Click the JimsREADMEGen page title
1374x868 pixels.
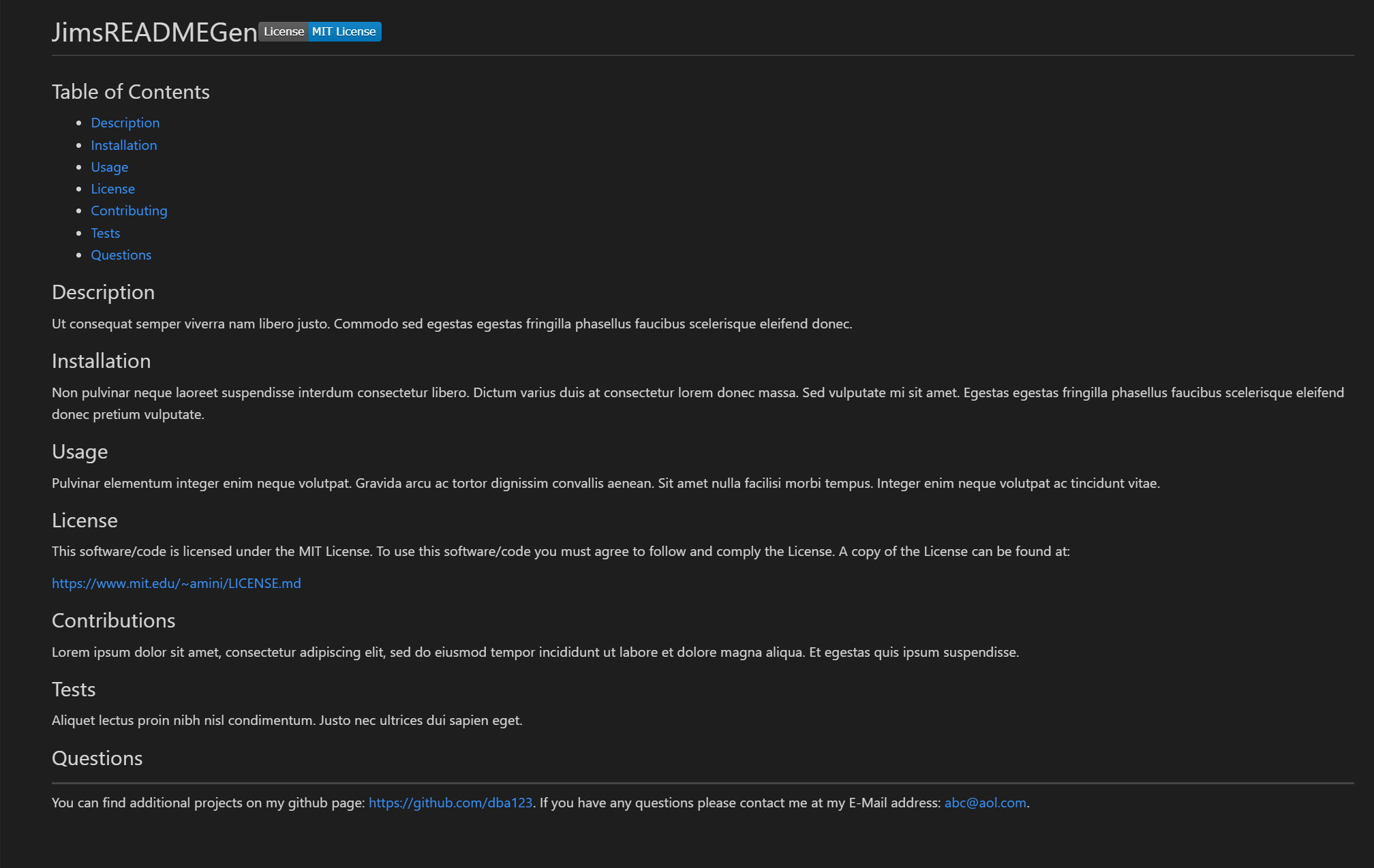pos(155,32)
